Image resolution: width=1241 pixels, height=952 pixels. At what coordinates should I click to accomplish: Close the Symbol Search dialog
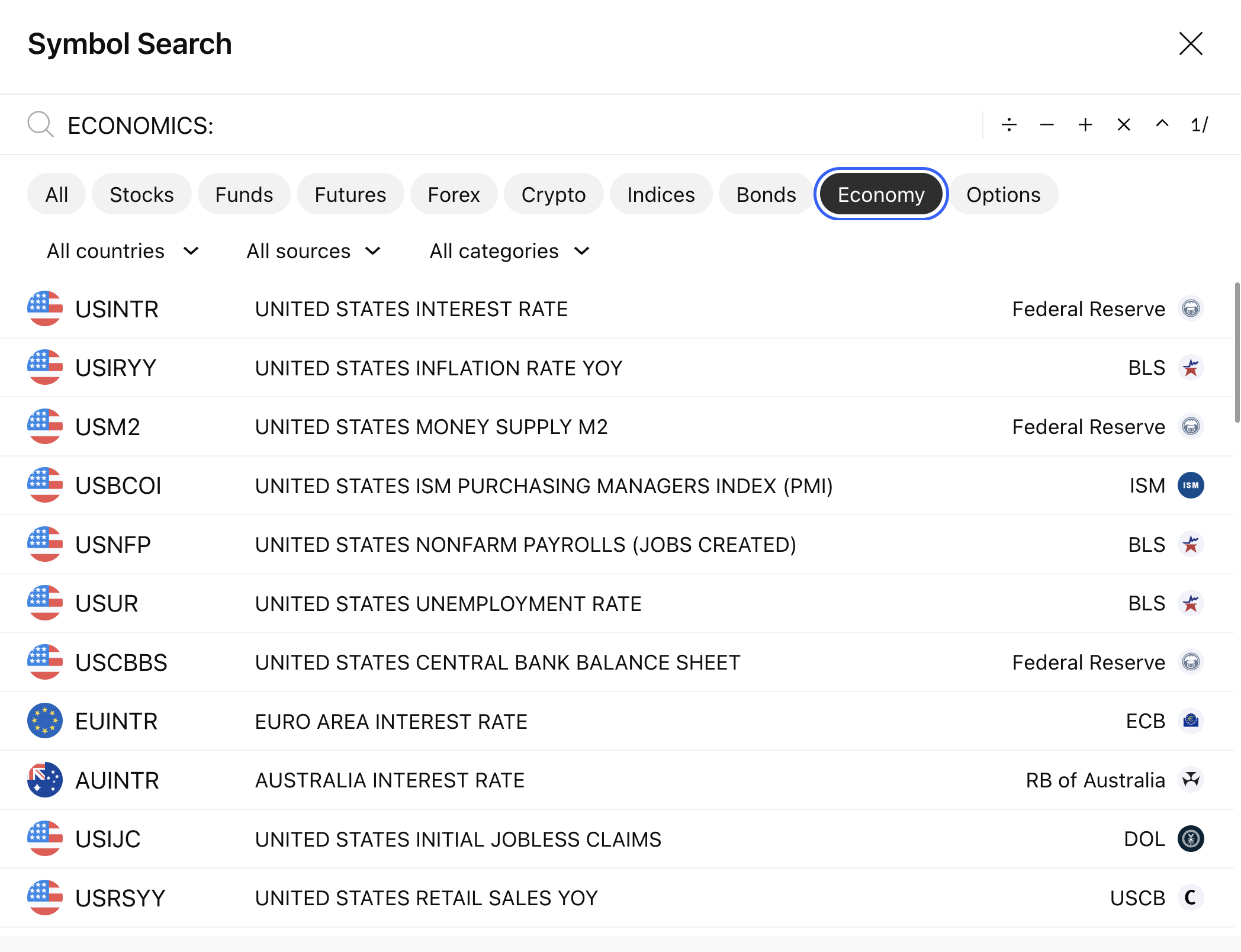1191,44
